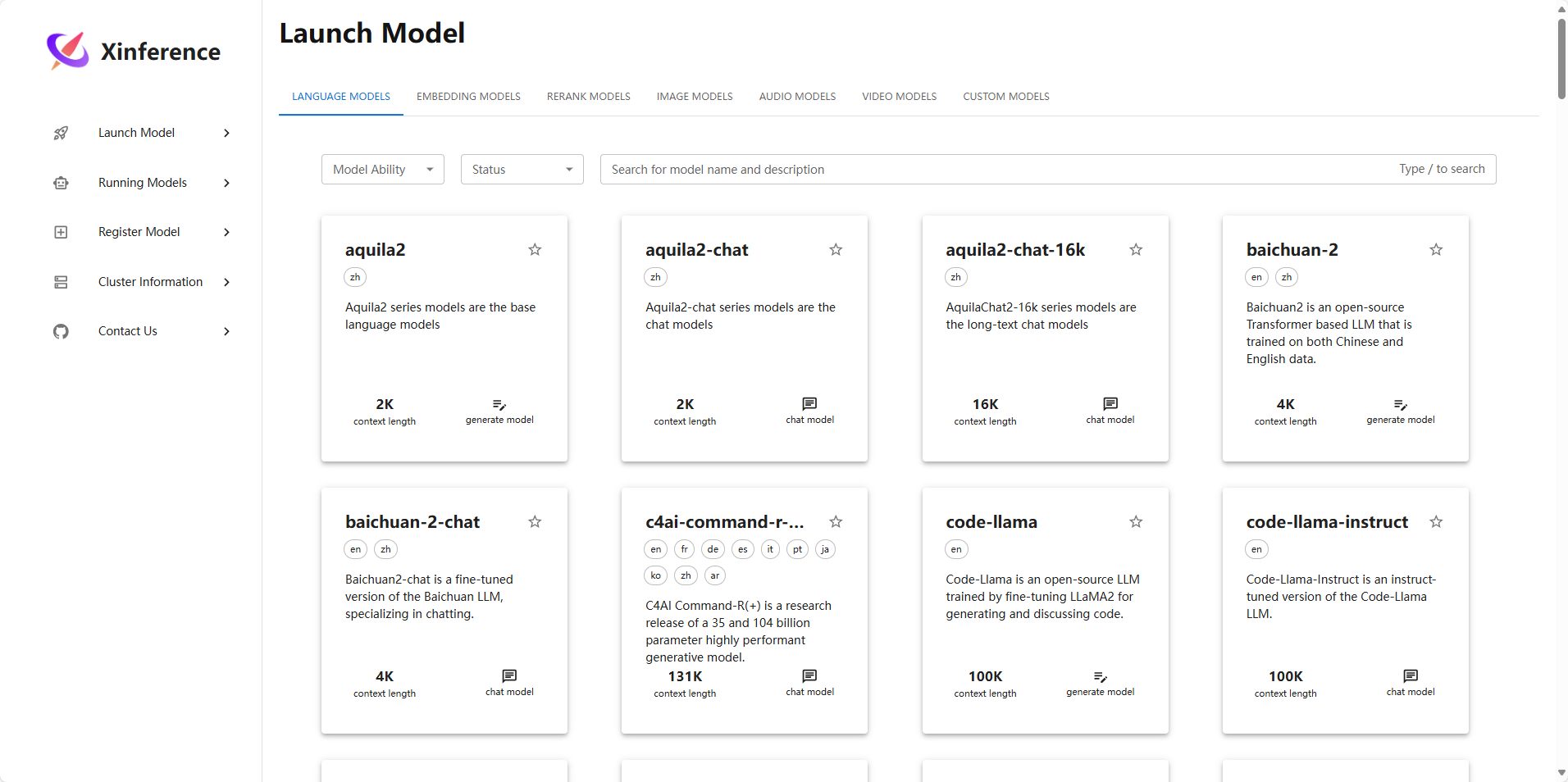Star the code-llama-instruct model
Viewport: 1568px width, 782px height.
coord(1436,521)
